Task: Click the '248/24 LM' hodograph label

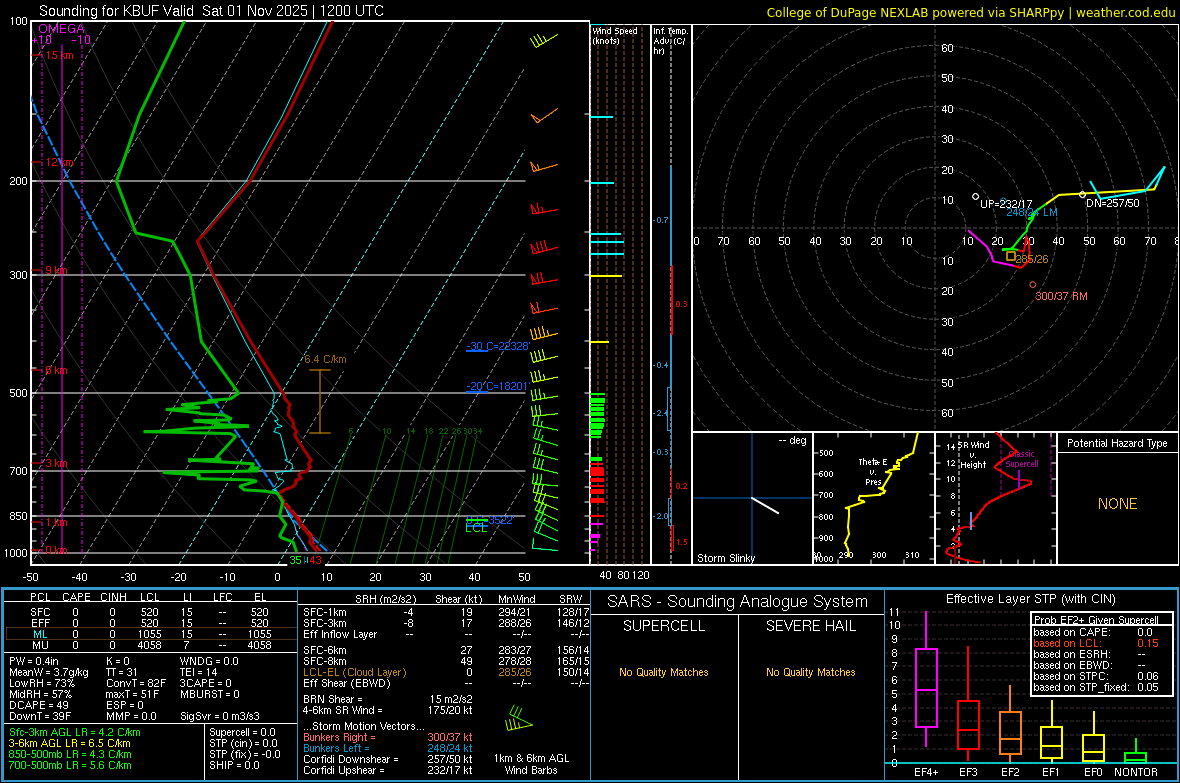Action: (1032, 213)
